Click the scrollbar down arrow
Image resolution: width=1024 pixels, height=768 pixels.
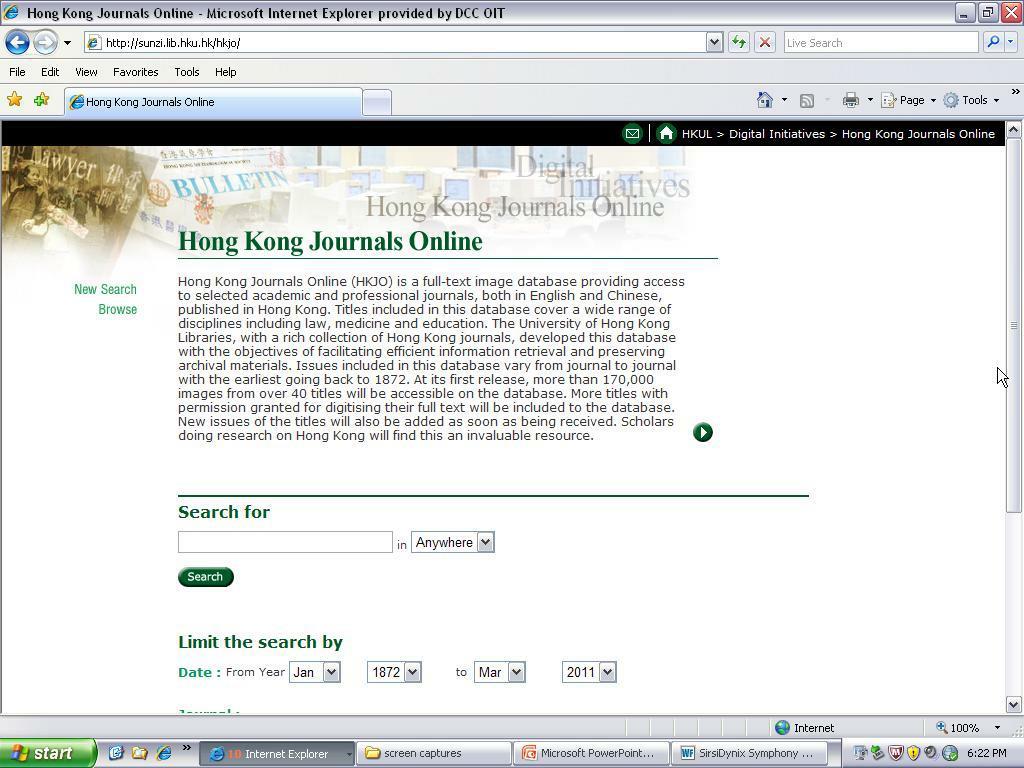coord(1014,705)
